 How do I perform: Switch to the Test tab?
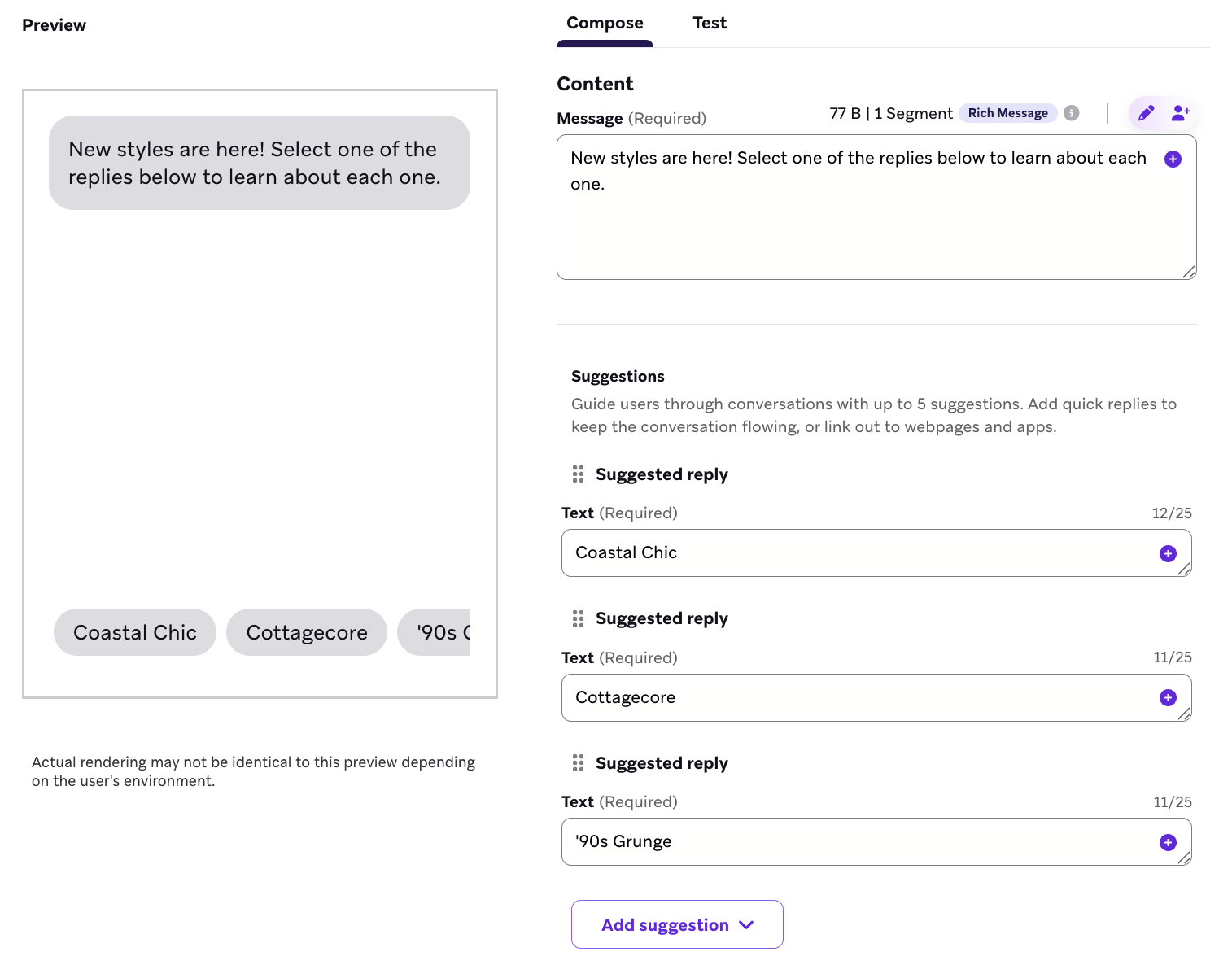pos(709,23)
